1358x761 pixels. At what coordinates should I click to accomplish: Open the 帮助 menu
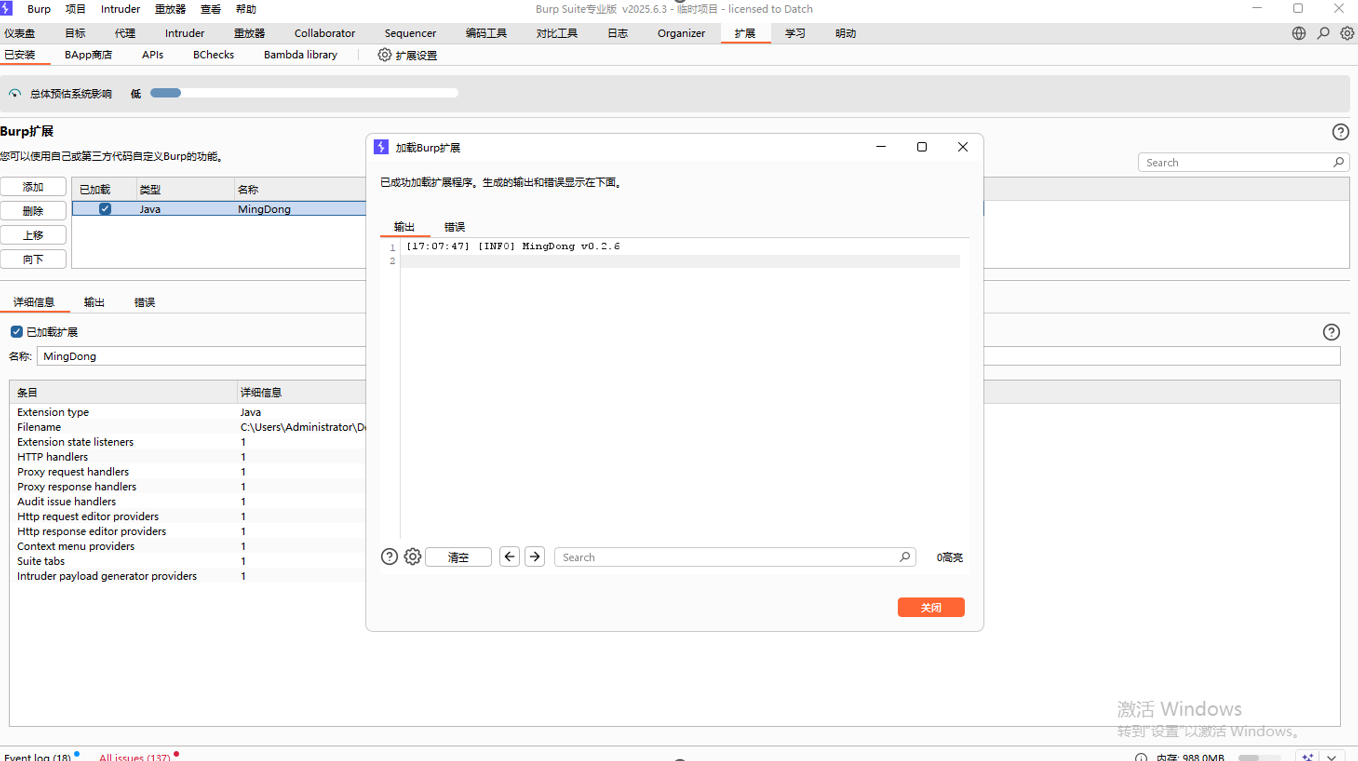[x=245, y=9]
